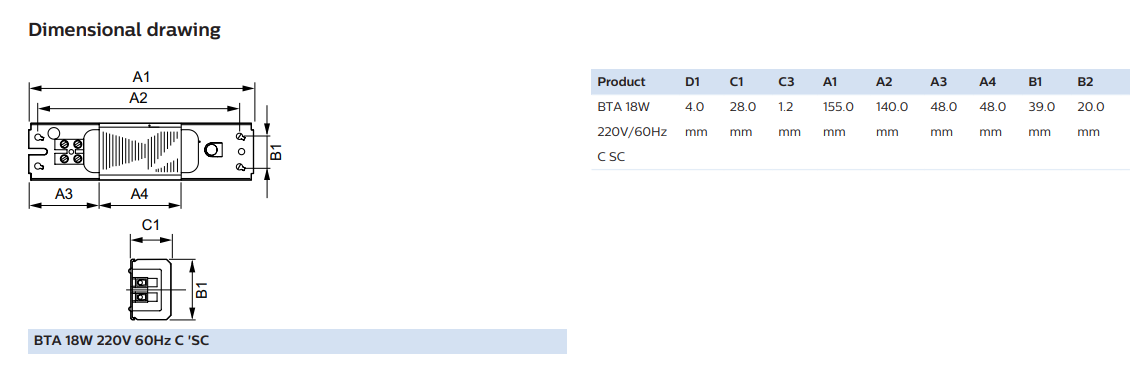Click the A3 dimension label below the ballast

click(64, 194)
